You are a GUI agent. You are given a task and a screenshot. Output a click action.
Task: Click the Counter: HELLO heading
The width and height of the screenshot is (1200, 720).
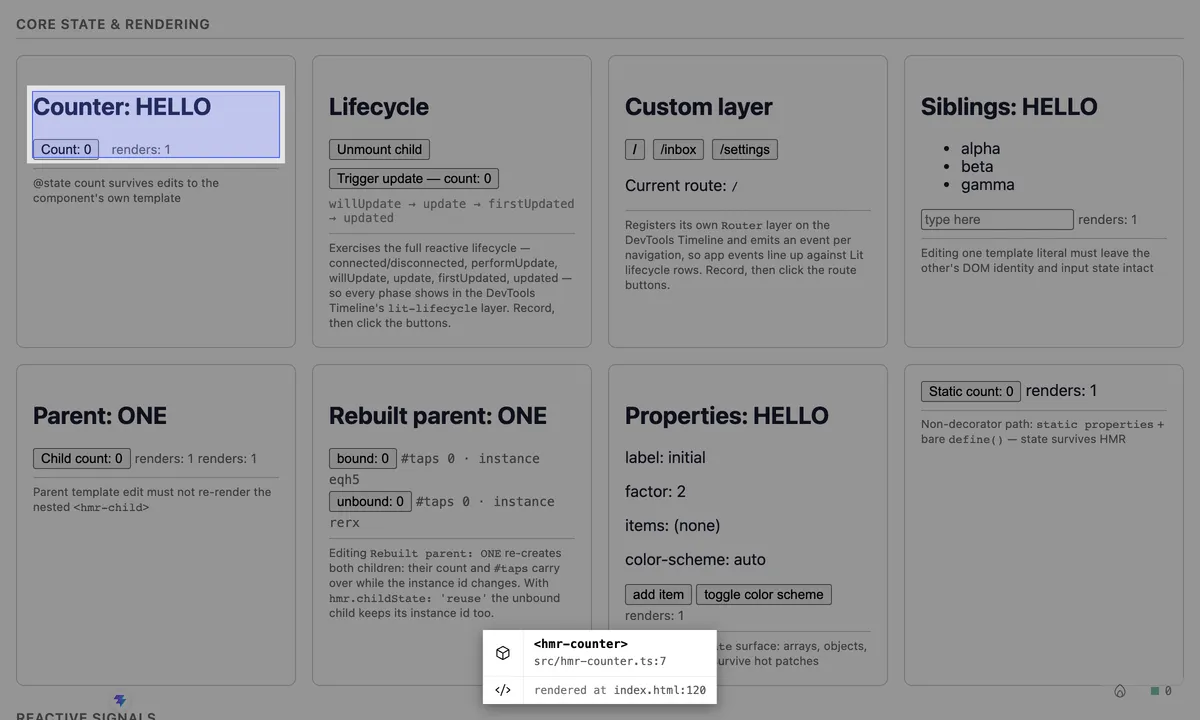(x=122, y=107)
